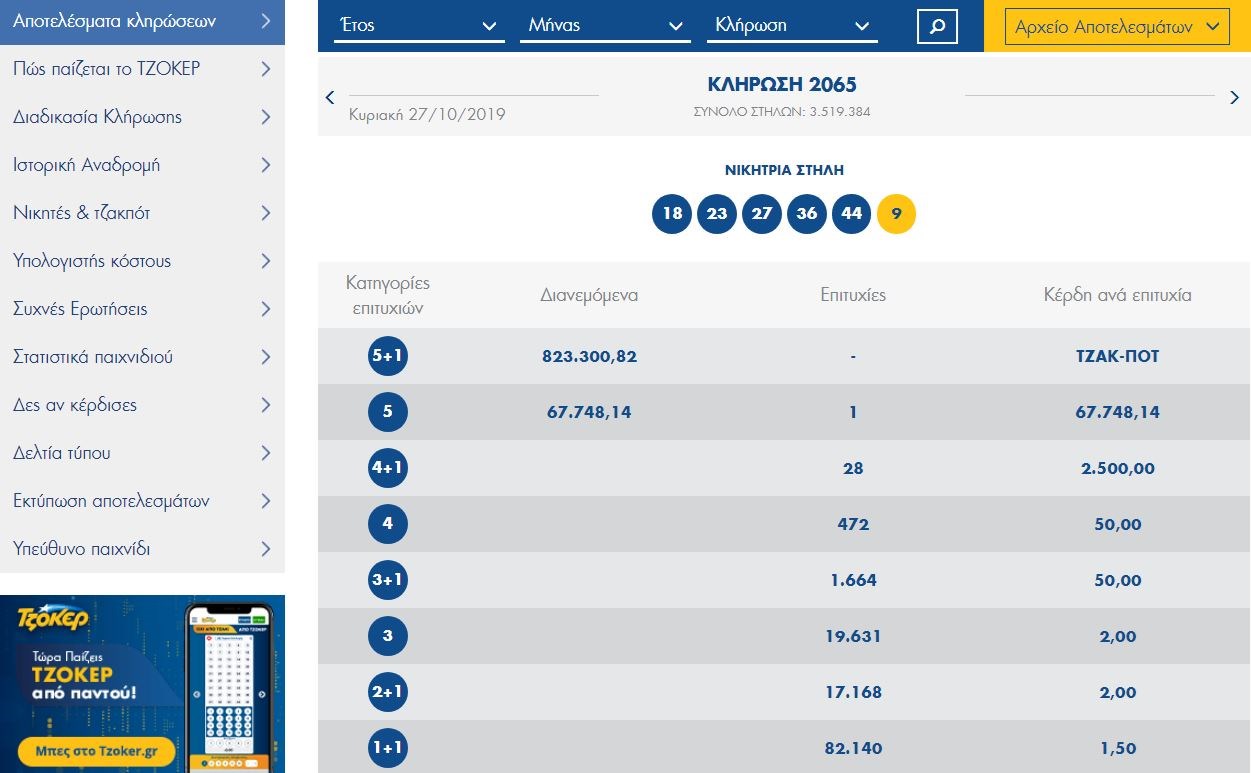
Task: Go to next draw with right arrow
Action: pyautogui.click(x=1235, y=97)
